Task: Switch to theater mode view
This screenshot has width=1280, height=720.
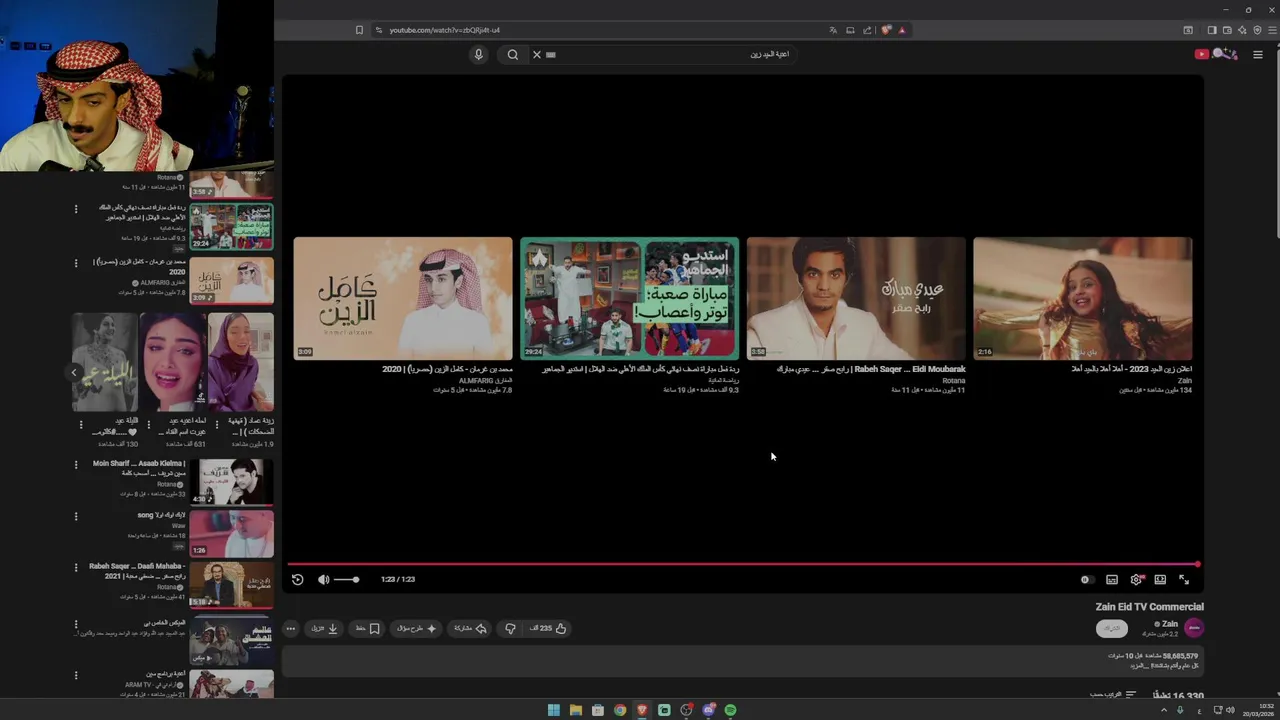Action: (1160, 579)
